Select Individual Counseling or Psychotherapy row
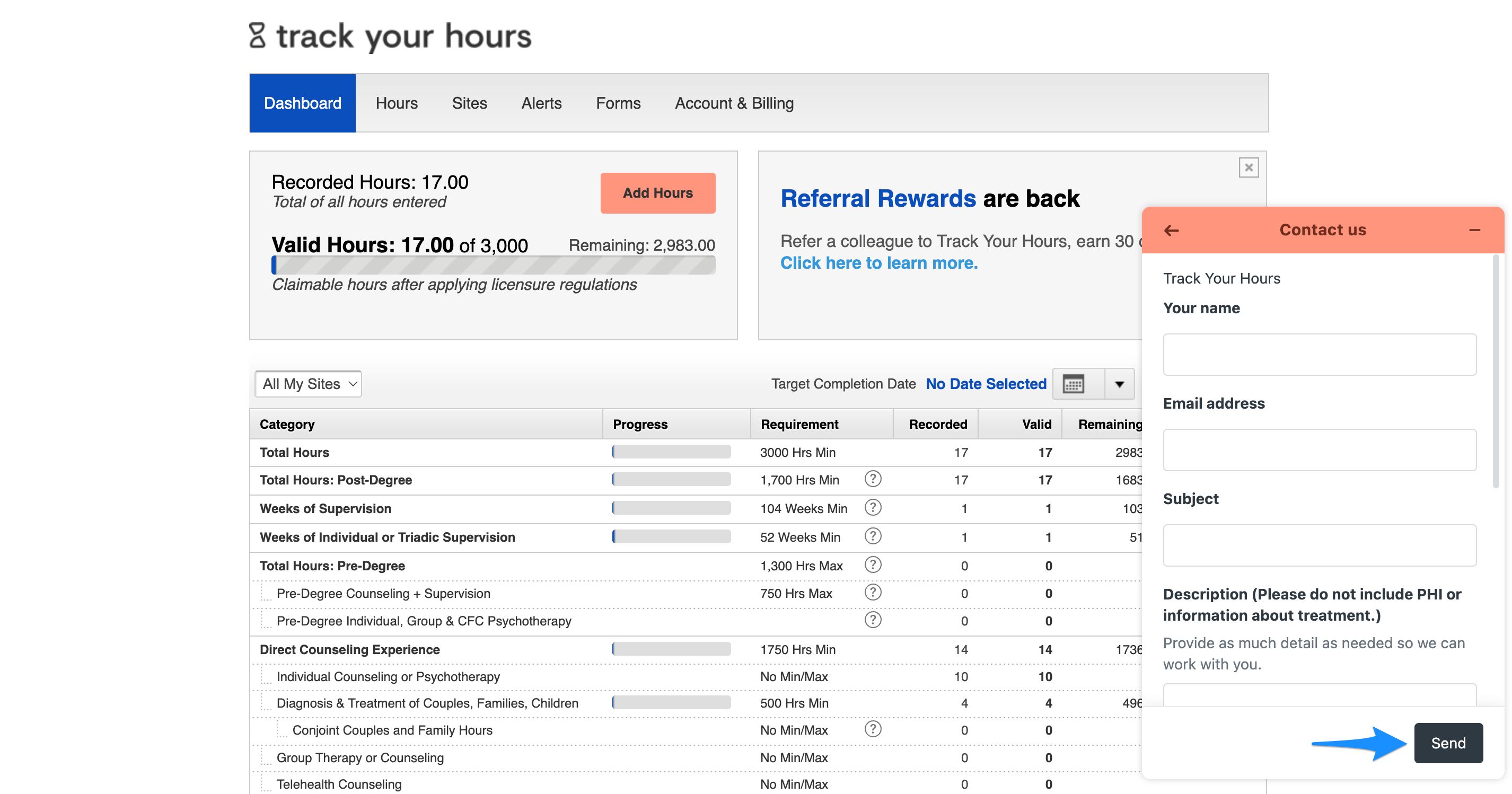This screenshot has height=794, width=1512. 388,677
